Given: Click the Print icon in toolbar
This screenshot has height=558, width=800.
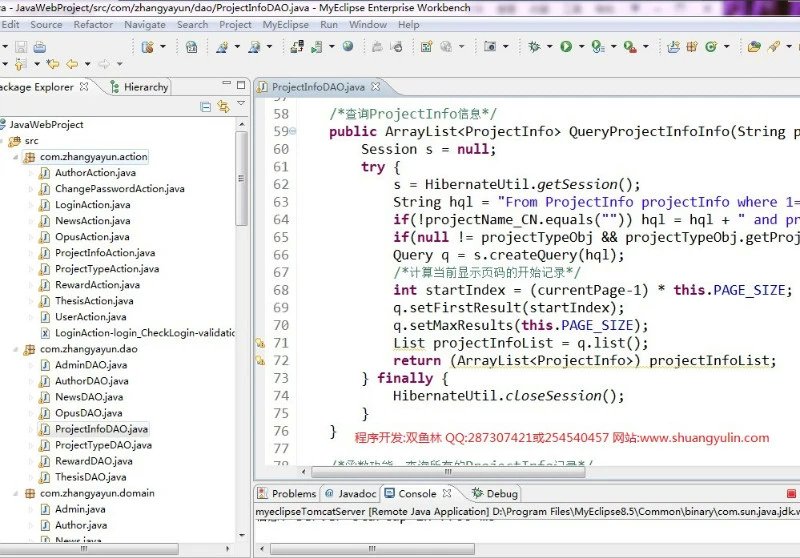Looking at the screenshot, I should click(39, 47).
